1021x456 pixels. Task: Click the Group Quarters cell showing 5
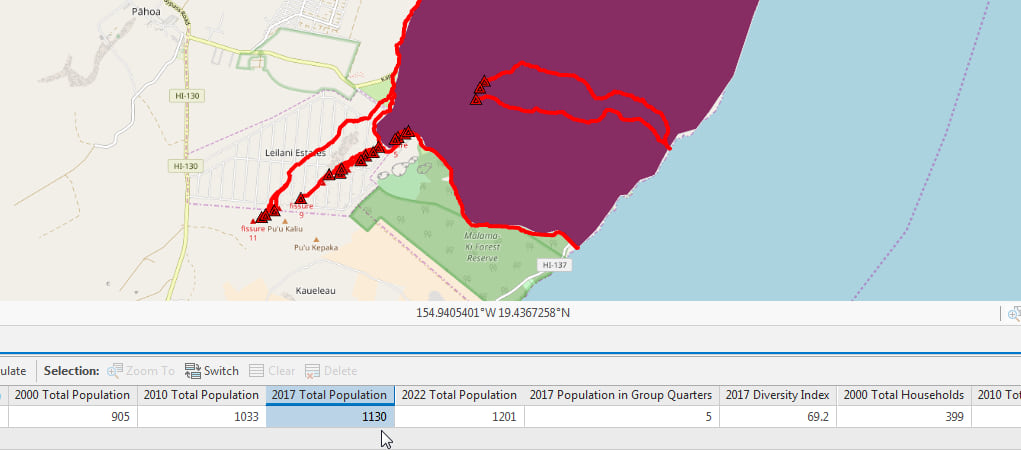621,416
